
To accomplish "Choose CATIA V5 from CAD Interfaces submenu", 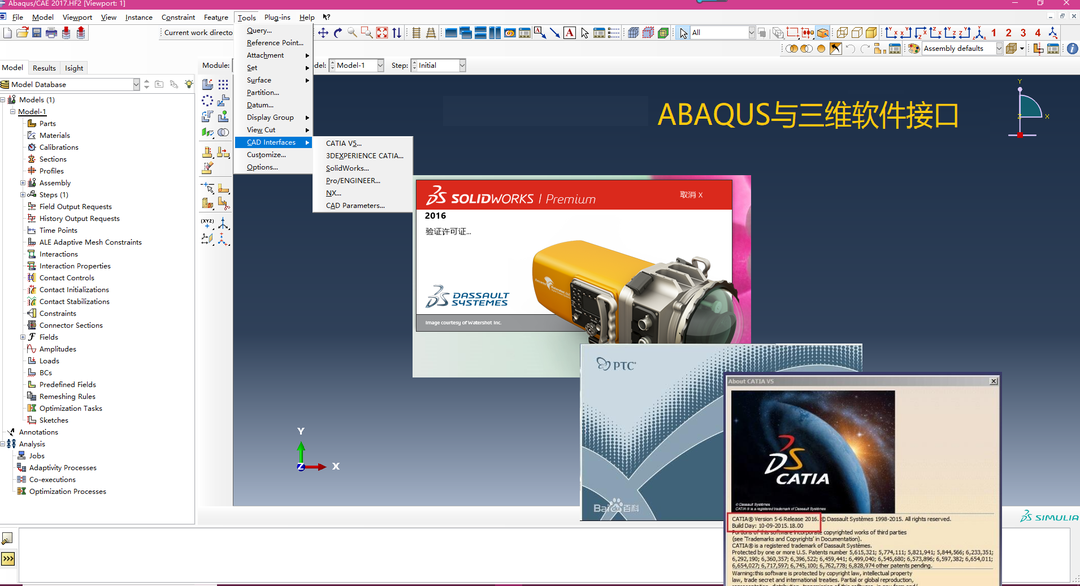I will (341, 143).
